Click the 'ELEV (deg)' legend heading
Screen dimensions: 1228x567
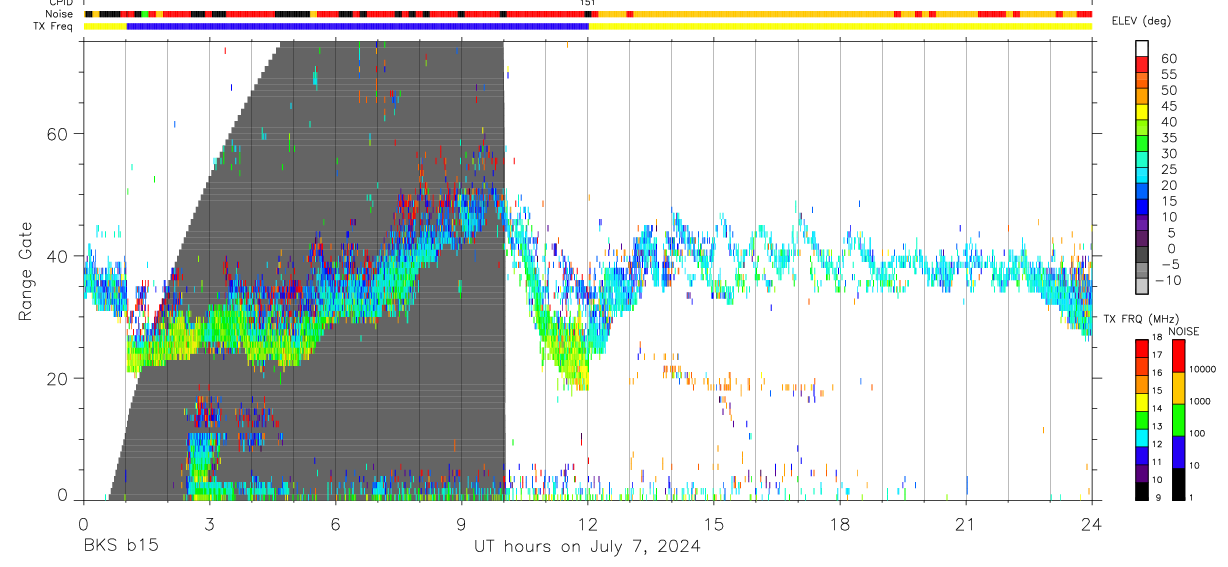coord(1141,22)
